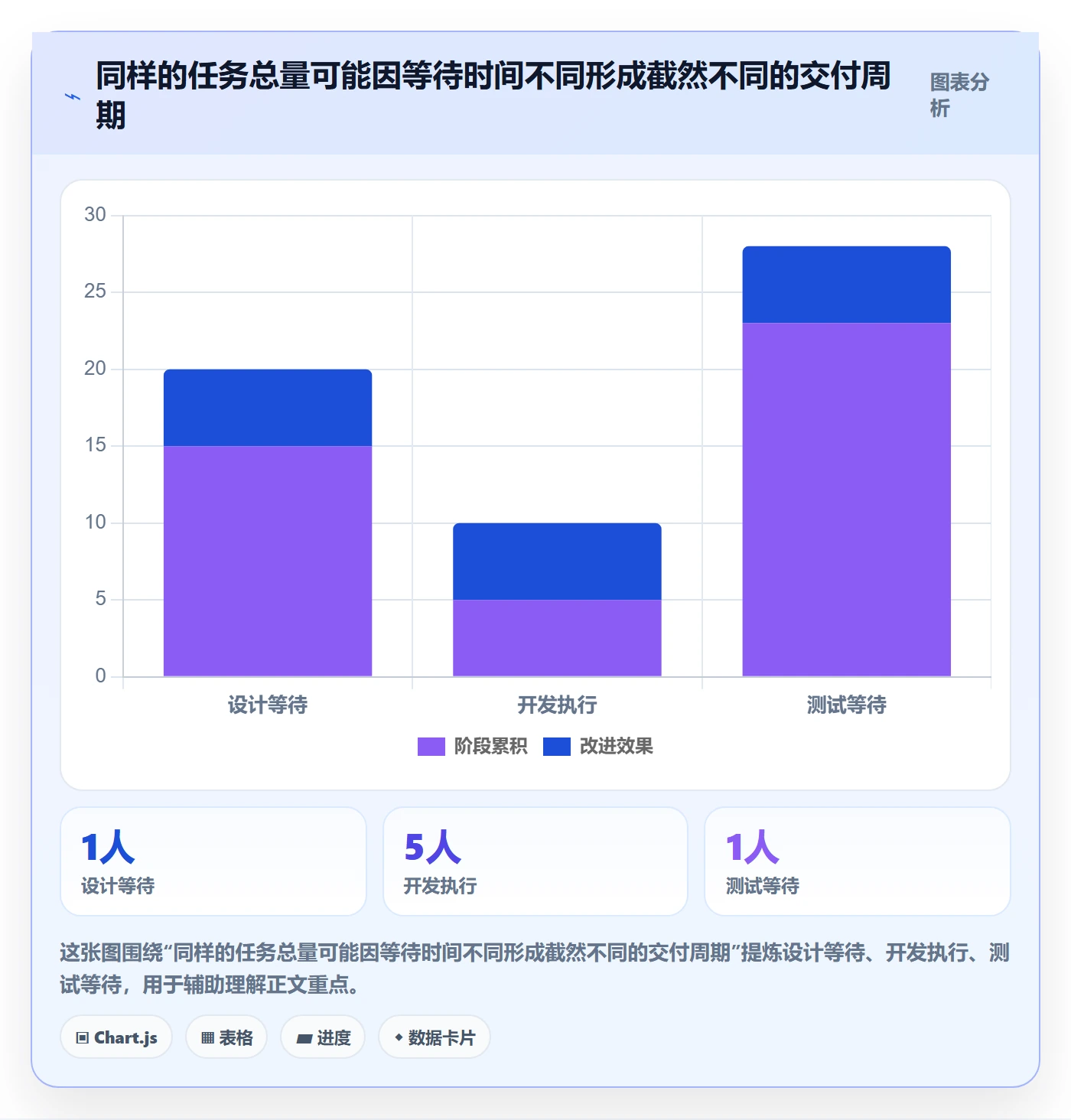Click the 图表分析 label in the header
Screen dimensions: 1071x1120
959,95
